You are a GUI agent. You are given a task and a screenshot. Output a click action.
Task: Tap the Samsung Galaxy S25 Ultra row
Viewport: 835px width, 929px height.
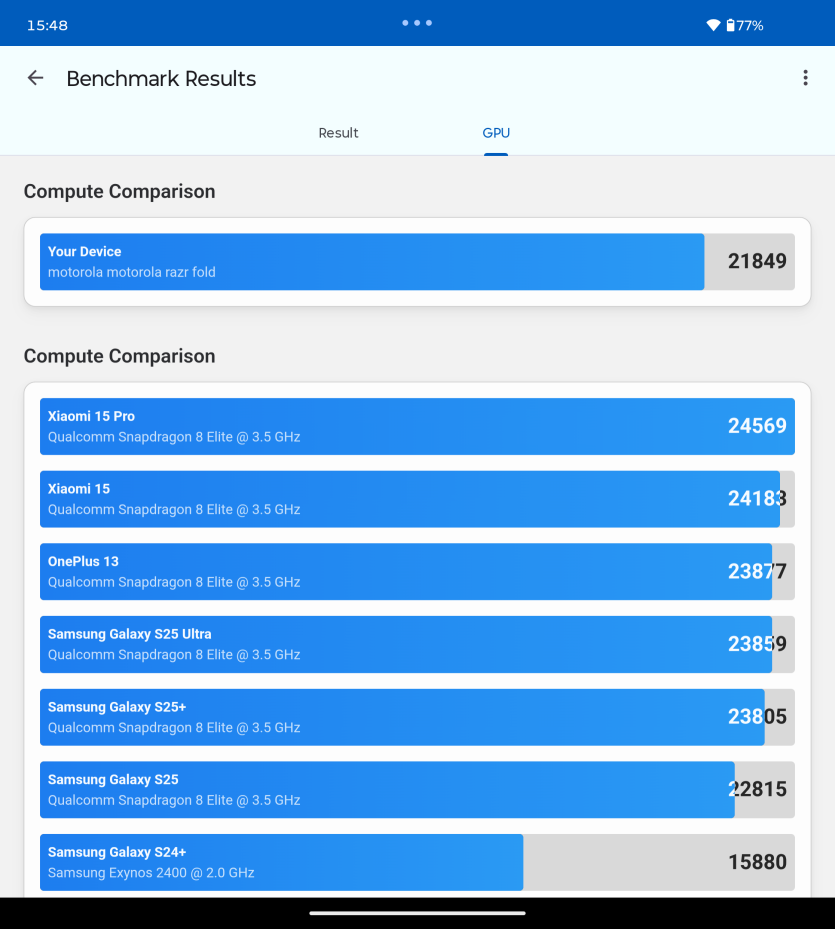tap(417, 645)
